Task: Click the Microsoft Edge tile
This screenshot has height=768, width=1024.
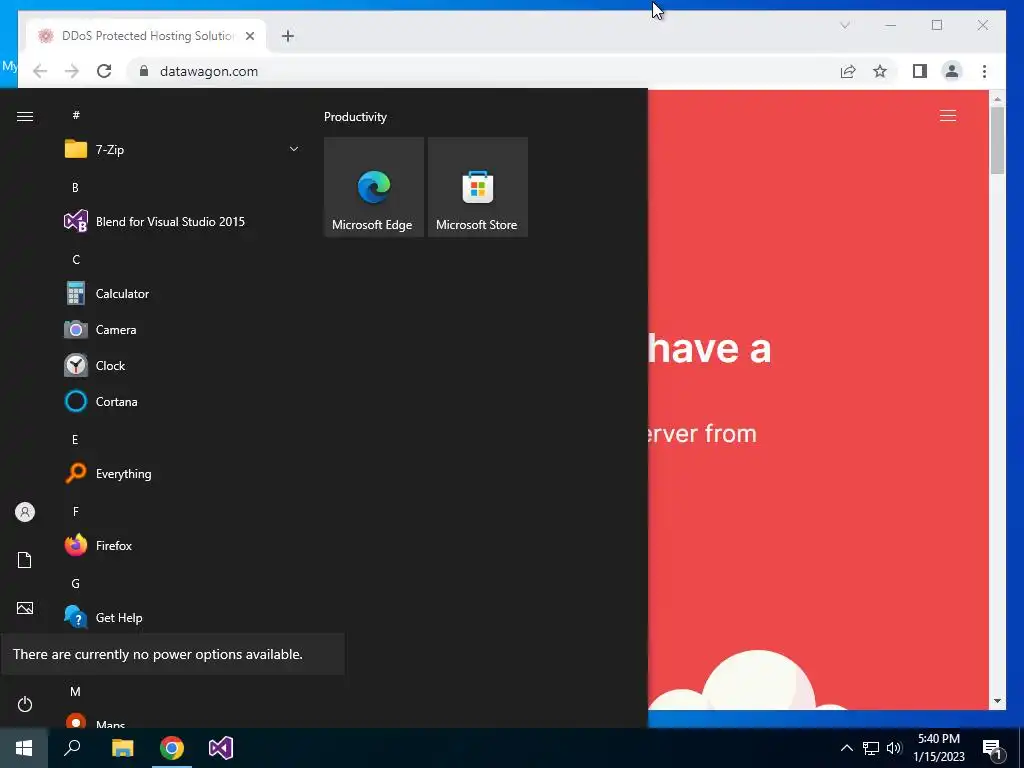Action: coord(374,187)
